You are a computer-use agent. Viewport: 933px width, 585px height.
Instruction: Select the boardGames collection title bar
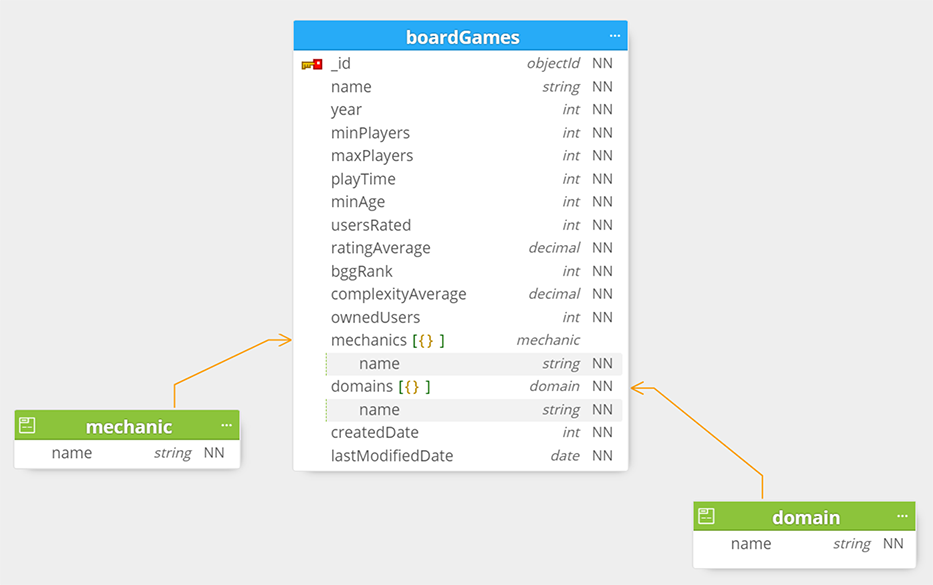461,36
